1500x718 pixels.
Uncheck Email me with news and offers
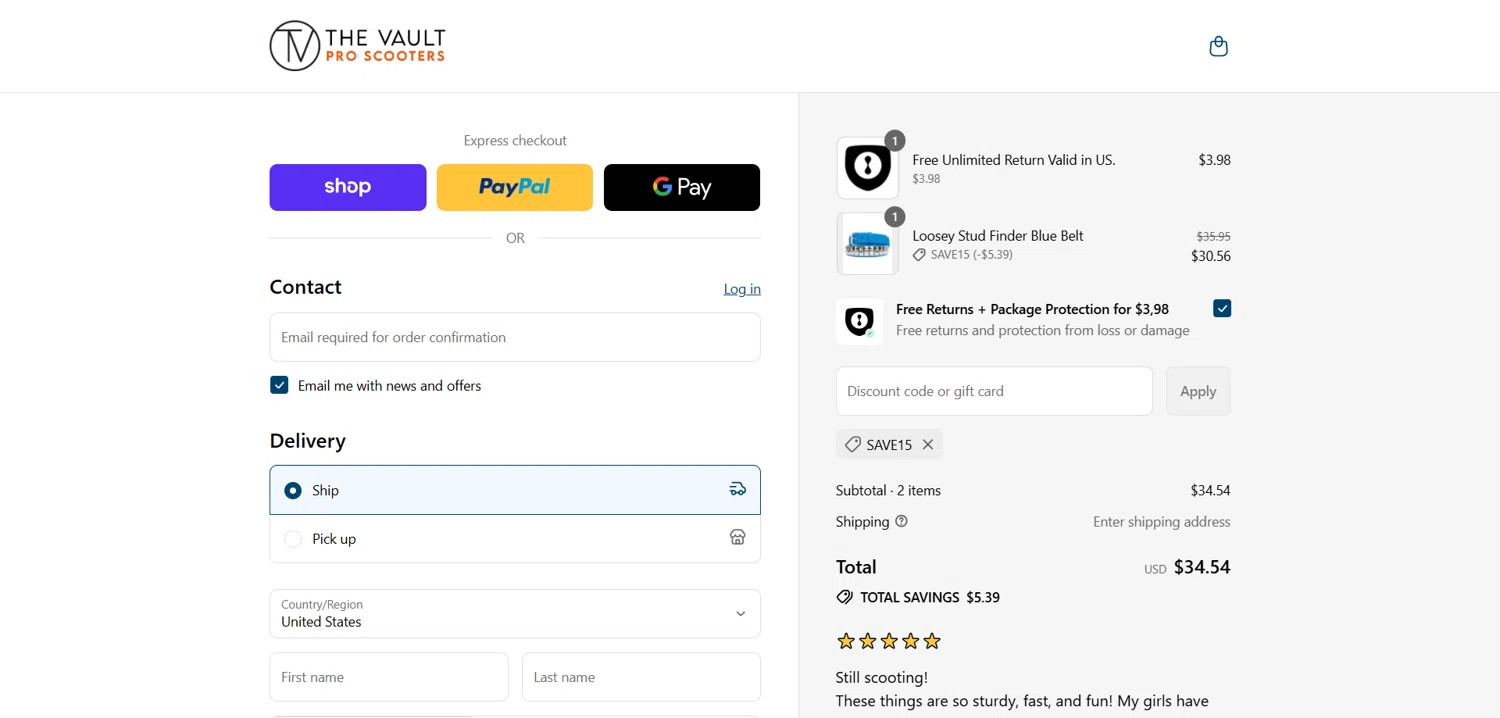click(x=279, y=385)
